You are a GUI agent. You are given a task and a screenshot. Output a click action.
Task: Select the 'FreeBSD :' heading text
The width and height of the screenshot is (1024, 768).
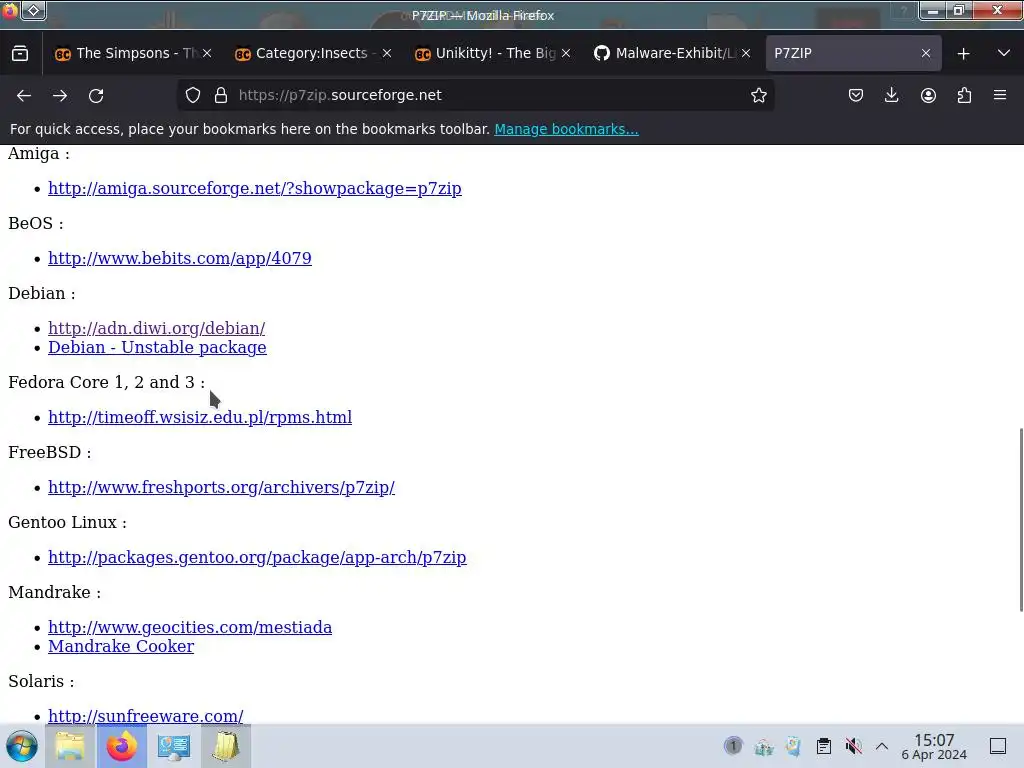click(50, 452)
